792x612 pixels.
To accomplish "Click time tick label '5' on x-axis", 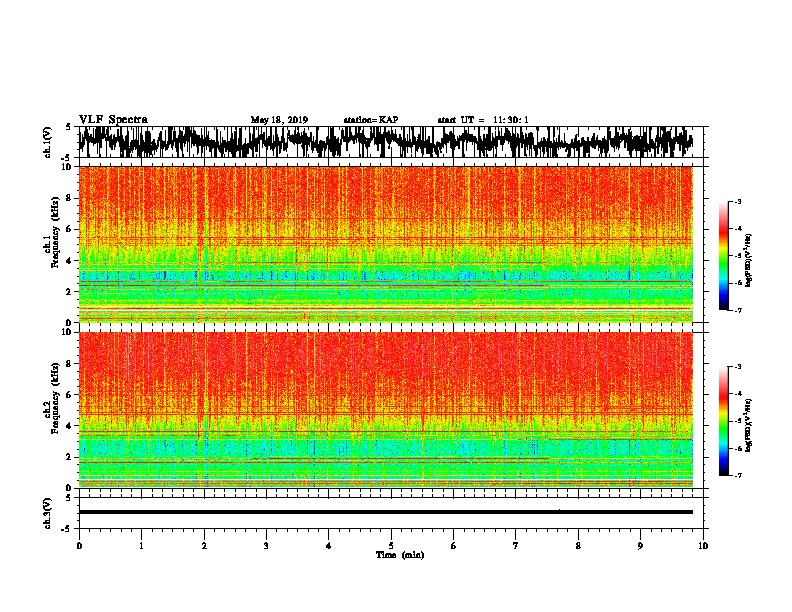I will (x=391, y=546).
